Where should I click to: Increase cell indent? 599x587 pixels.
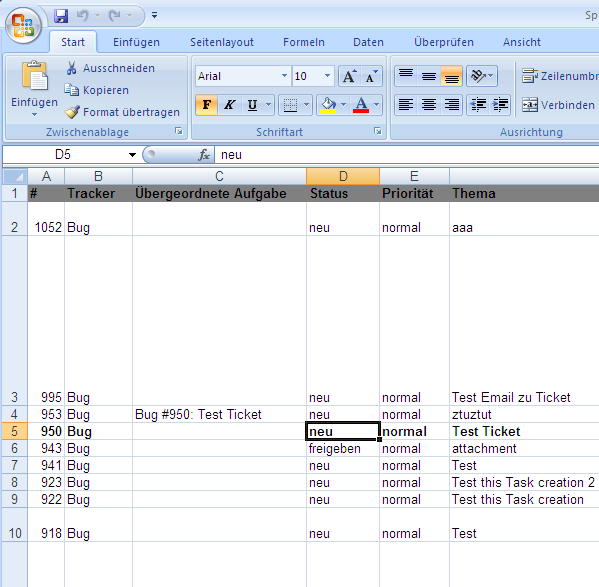click(x=500, y=105)
